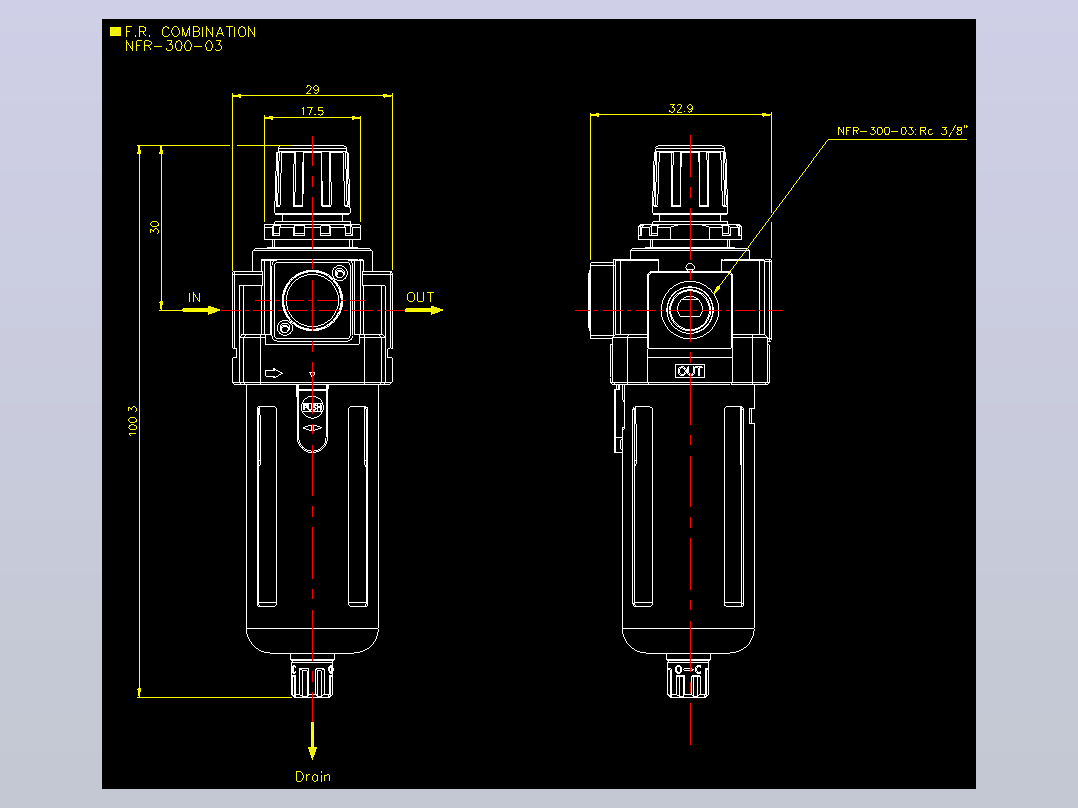
Task: Click the yellow 'OUT' label in the left view
Action: tap(420, 297)
